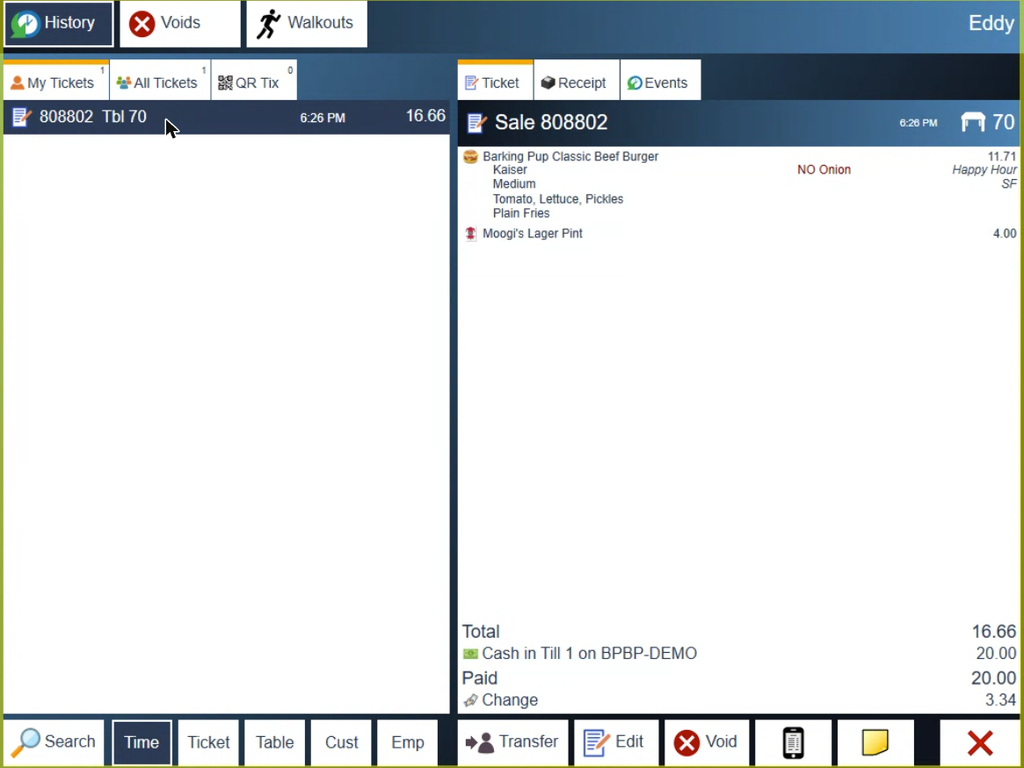Click the Sale 808802 header title
Viewport: 1024px width, 768px height.
point(551,122)
